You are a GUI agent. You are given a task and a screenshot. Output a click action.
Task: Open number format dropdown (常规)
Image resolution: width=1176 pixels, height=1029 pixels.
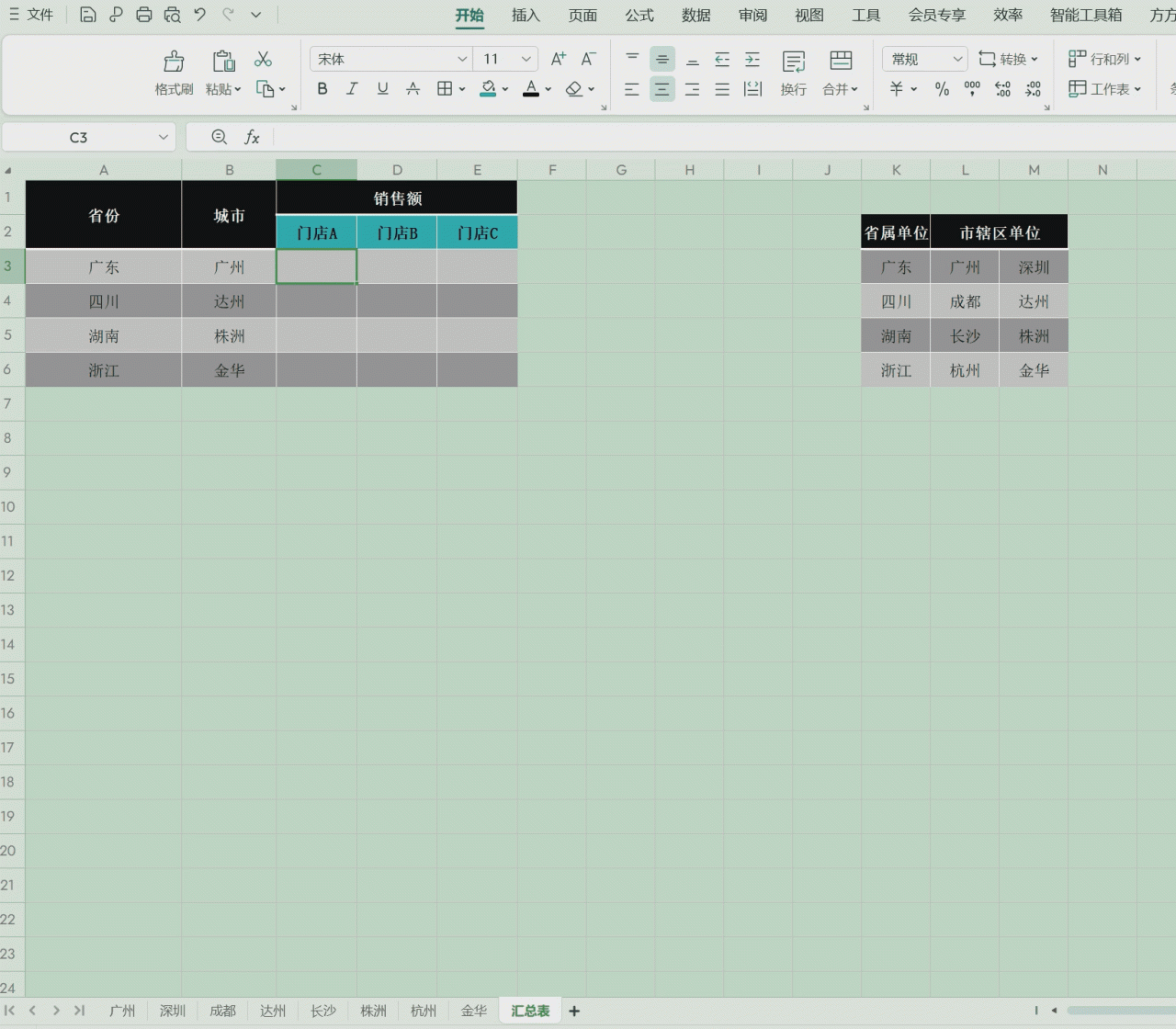point(958,59)
